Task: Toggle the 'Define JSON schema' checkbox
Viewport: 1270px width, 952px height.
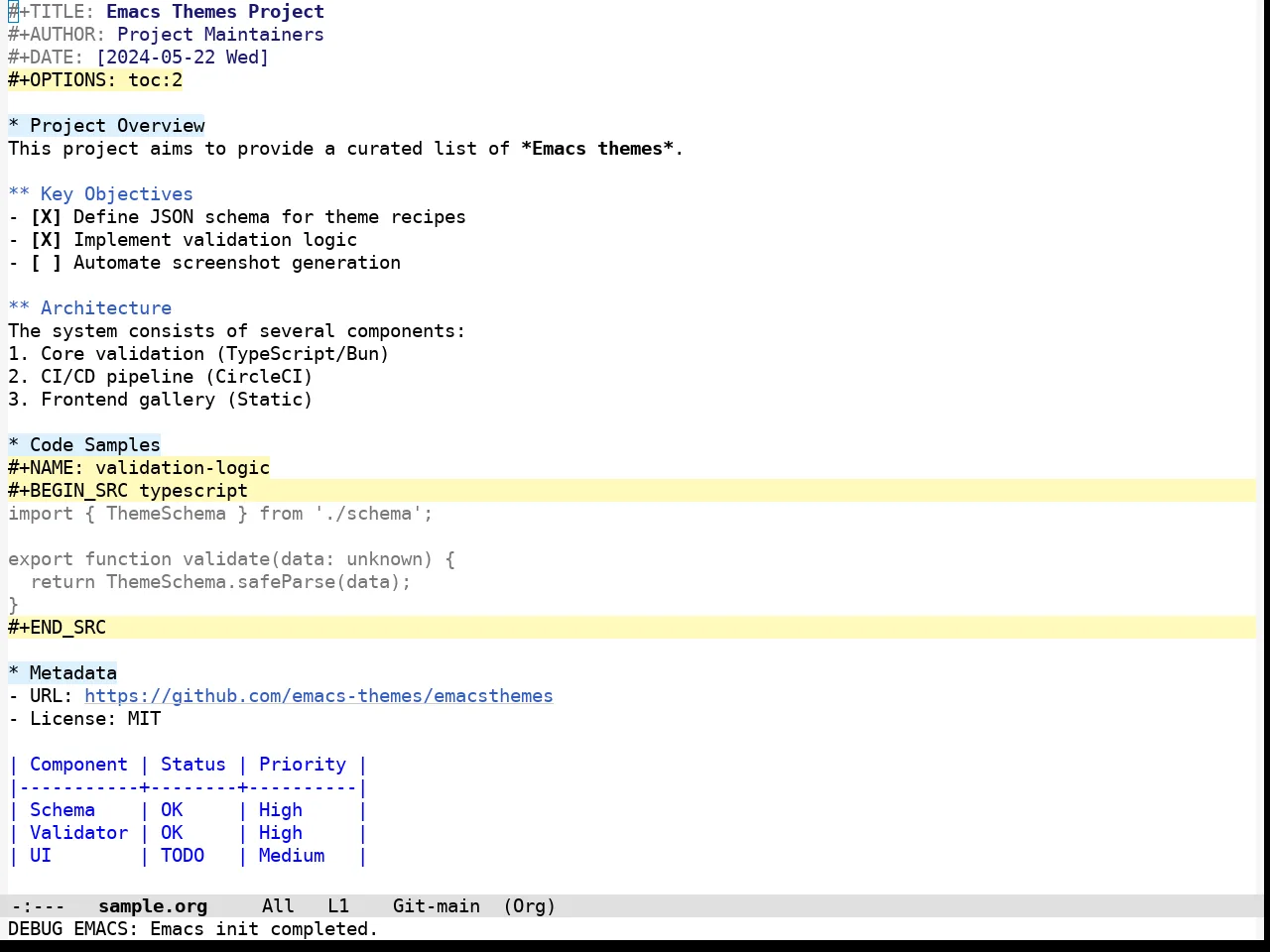Action: tap(46, 217)
